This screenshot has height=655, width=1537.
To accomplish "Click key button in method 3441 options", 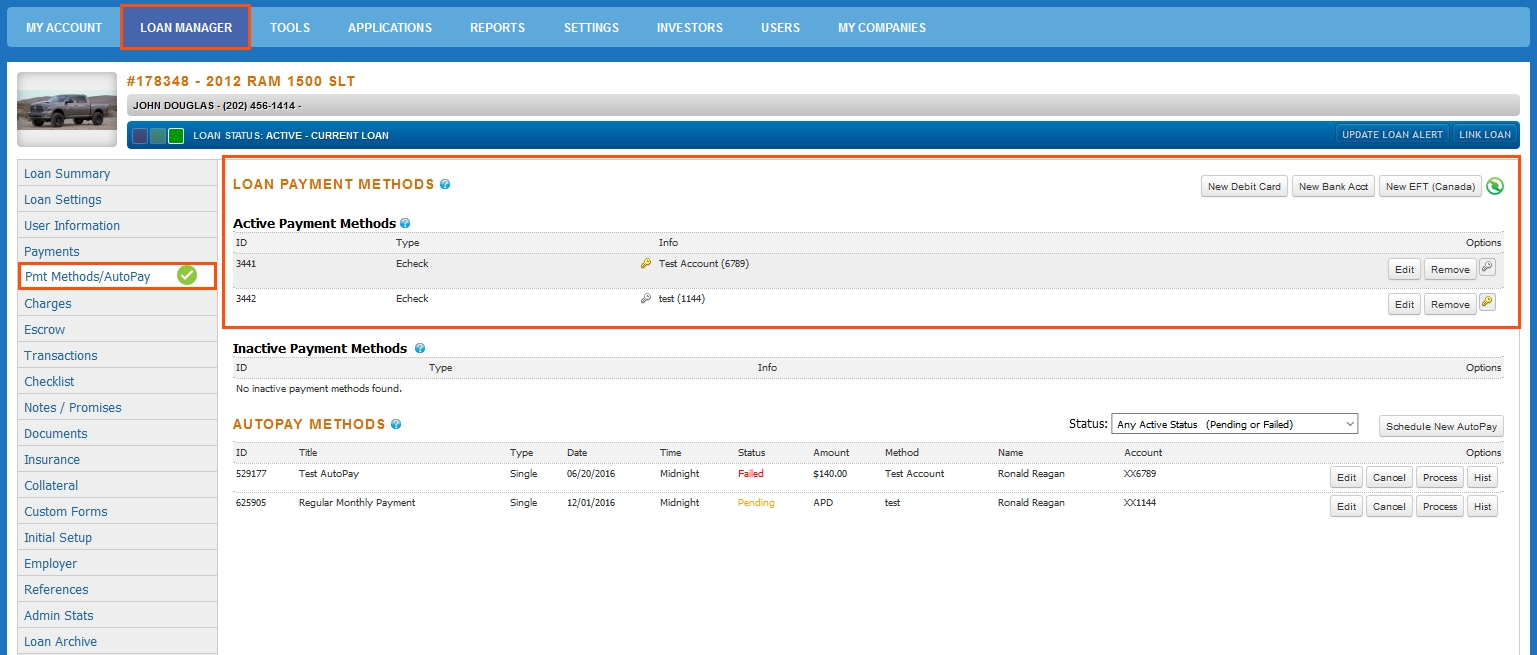I will coord(1487,267).
